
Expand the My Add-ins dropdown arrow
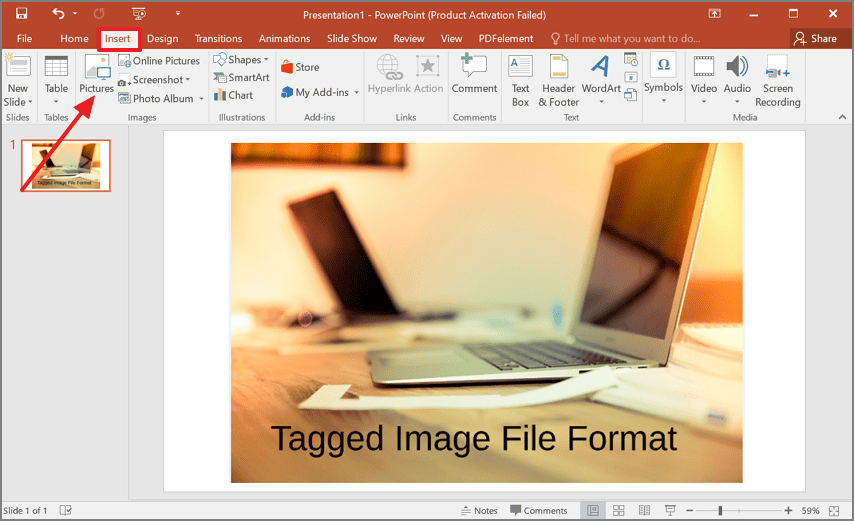tap(356, 93)
